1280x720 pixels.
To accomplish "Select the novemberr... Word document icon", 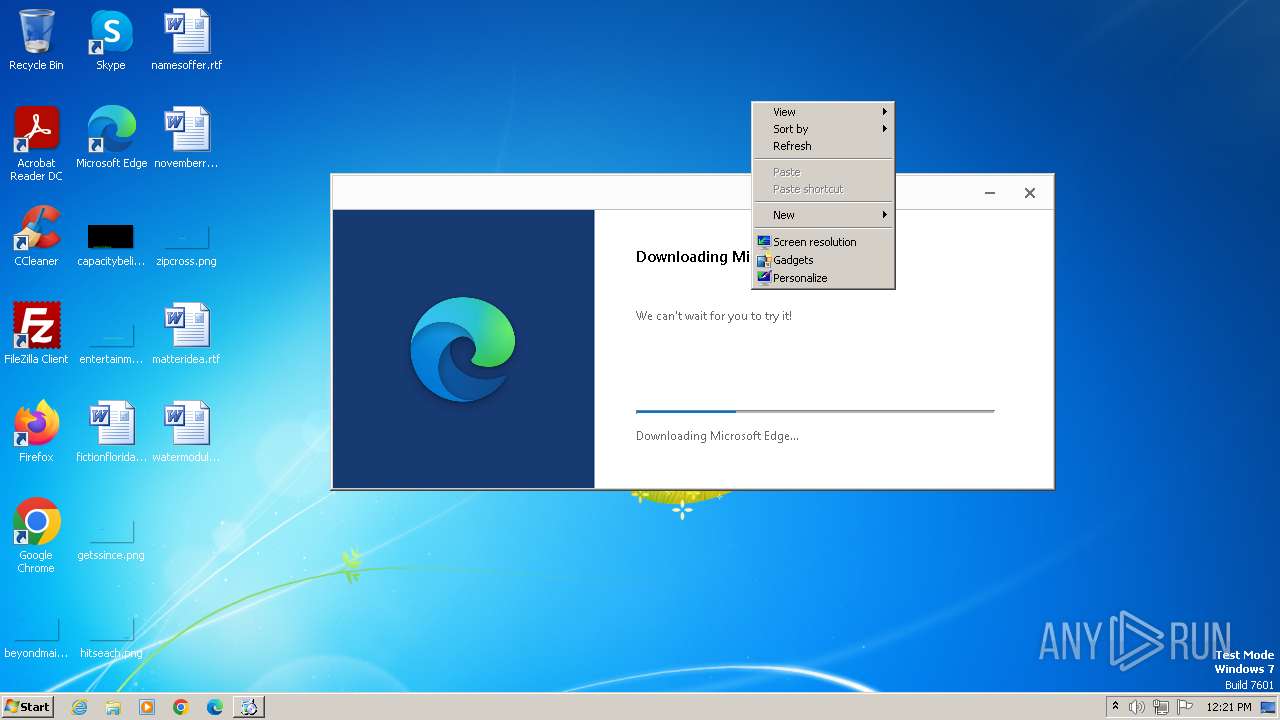I will click(x=186, y=137).
